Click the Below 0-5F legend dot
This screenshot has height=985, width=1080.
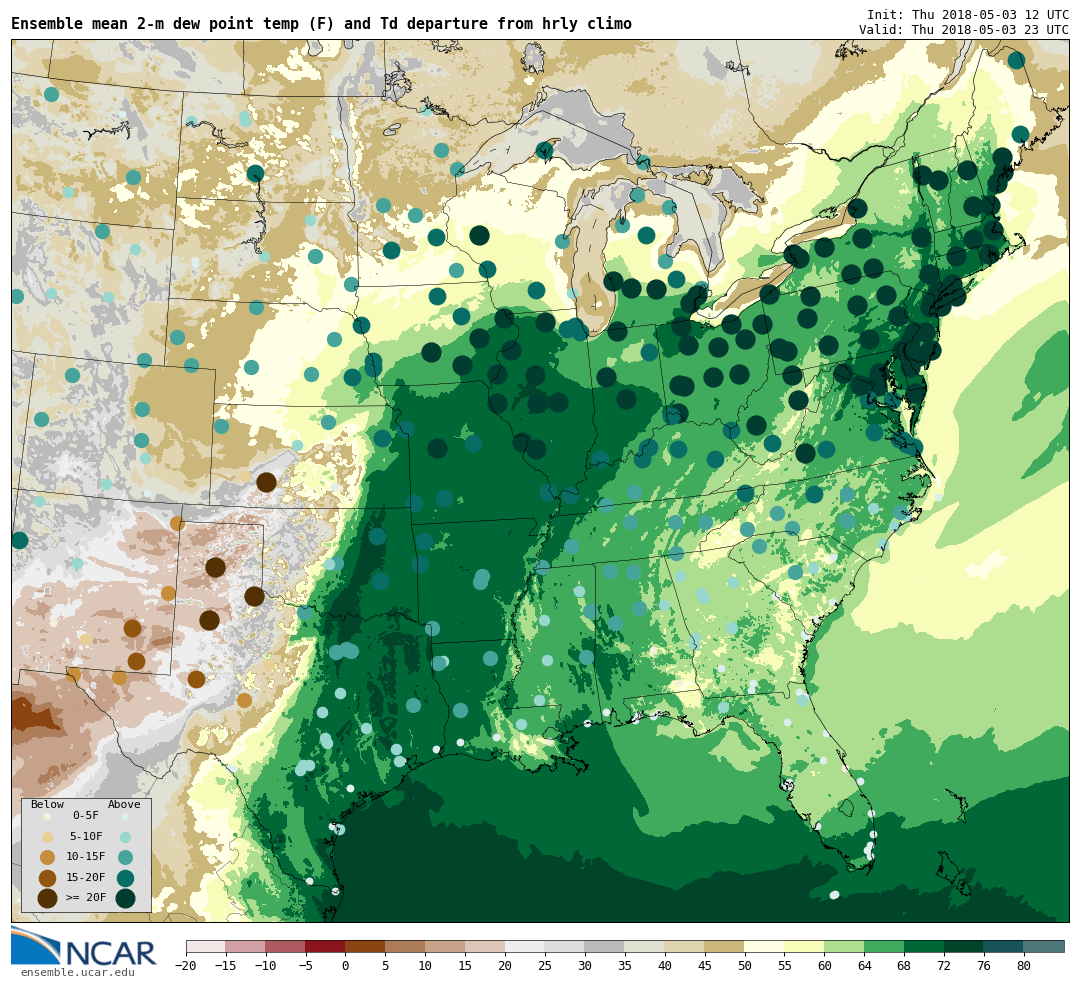point(47,816)
